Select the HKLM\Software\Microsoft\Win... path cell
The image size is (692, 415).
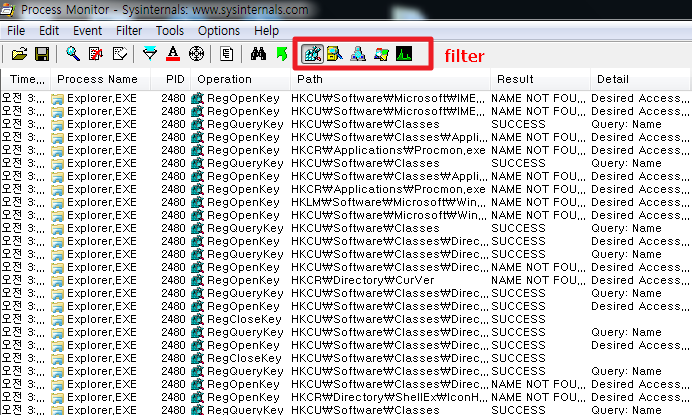pyautogui.click(x=388, y=202)
